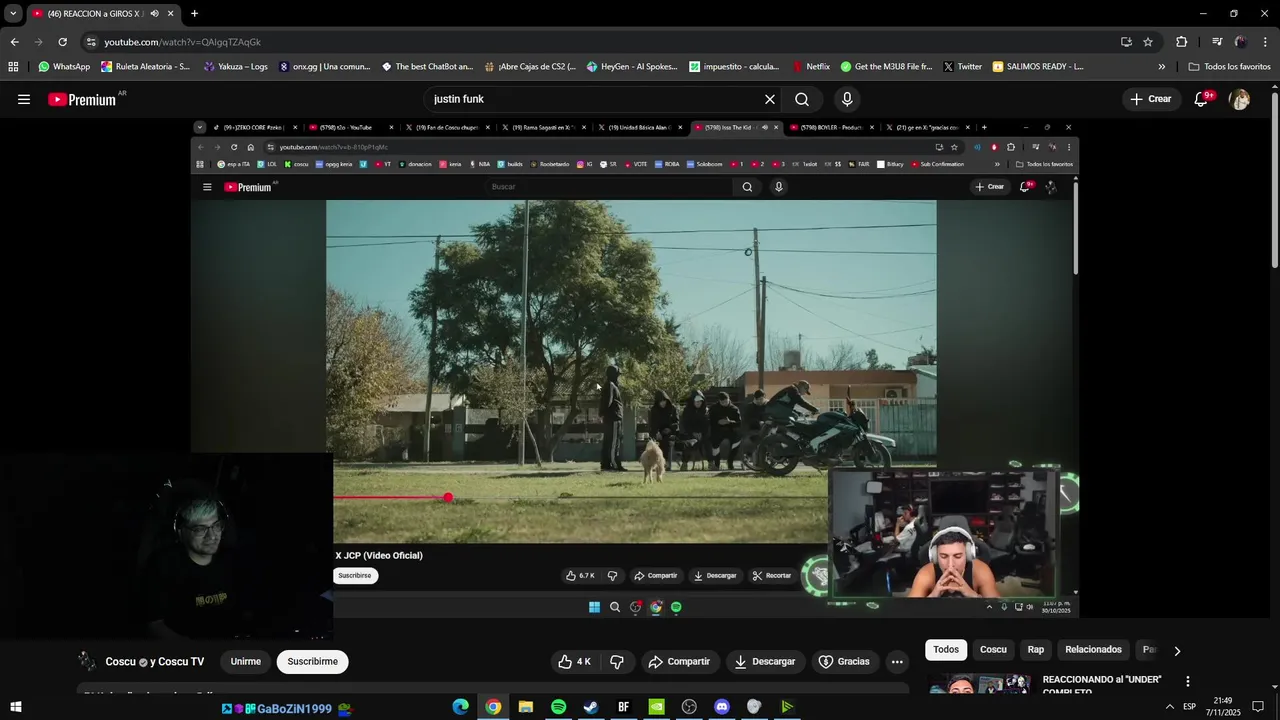Open the Windows Start menu

15,707
